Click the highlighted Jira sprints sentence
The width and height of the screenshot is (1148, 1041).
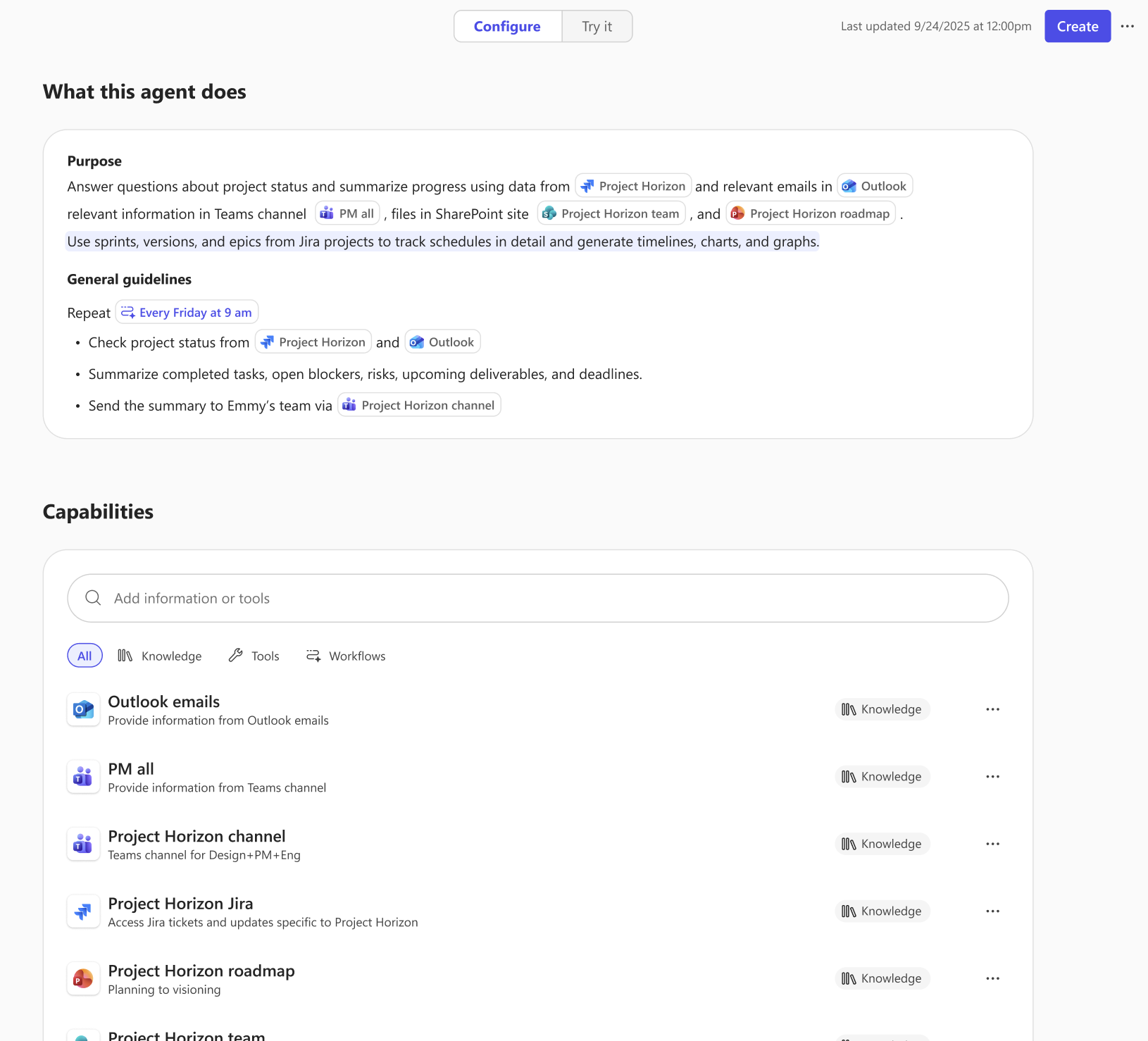point(443,242)
